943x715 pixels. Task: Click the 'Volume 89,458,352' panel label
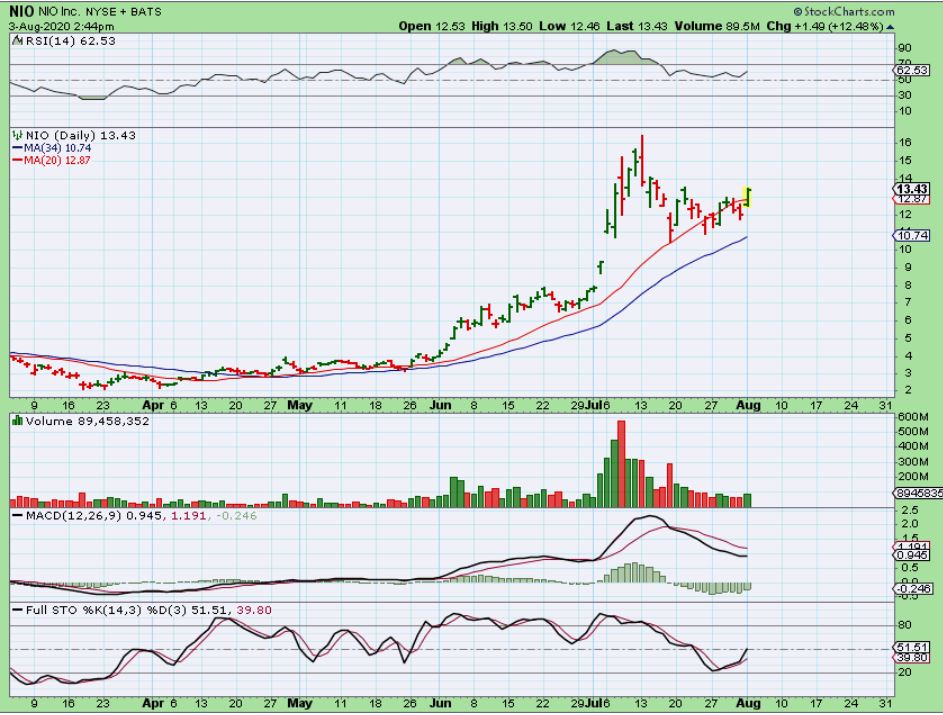coord(88,421)
